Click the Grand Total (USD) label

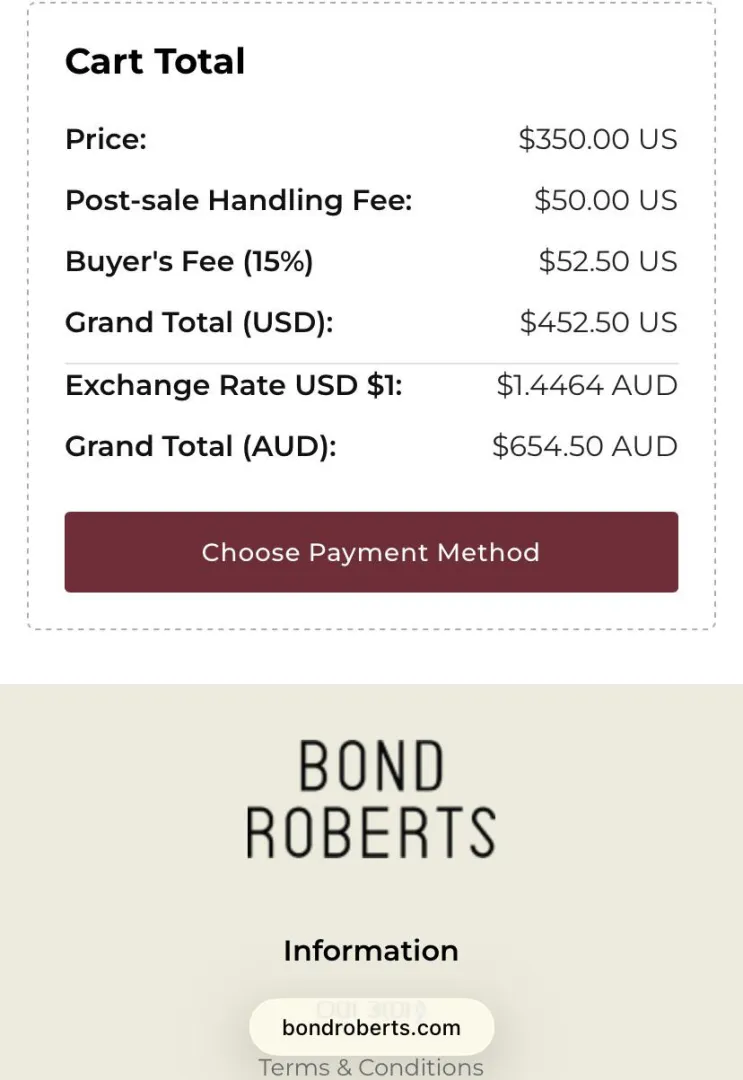click(199, 323)
